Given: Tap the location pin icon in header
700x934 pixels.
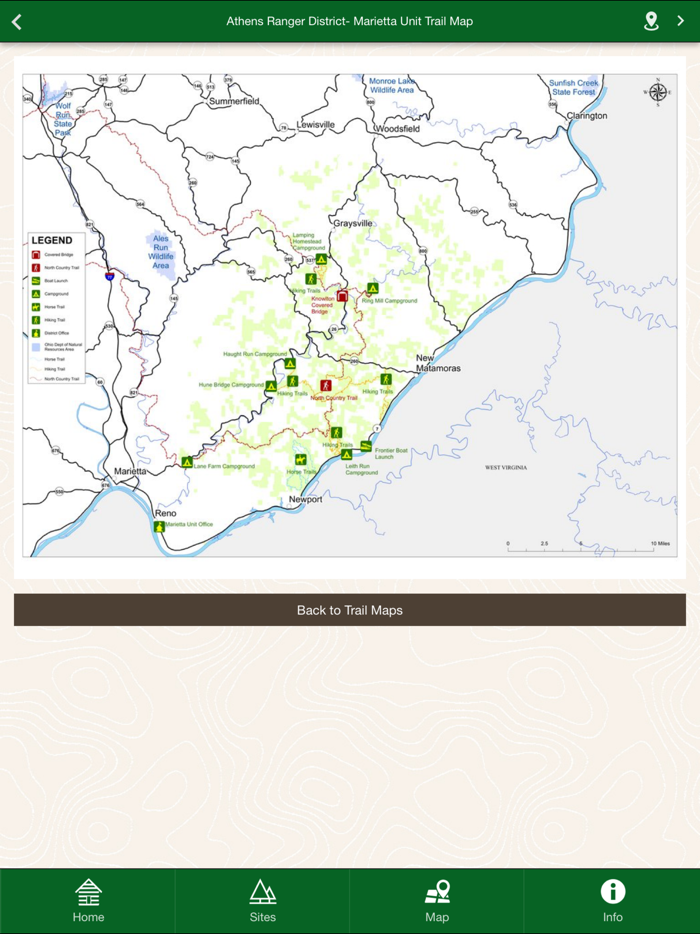Looking at the screenshot, I should click(x=651, y=21).
